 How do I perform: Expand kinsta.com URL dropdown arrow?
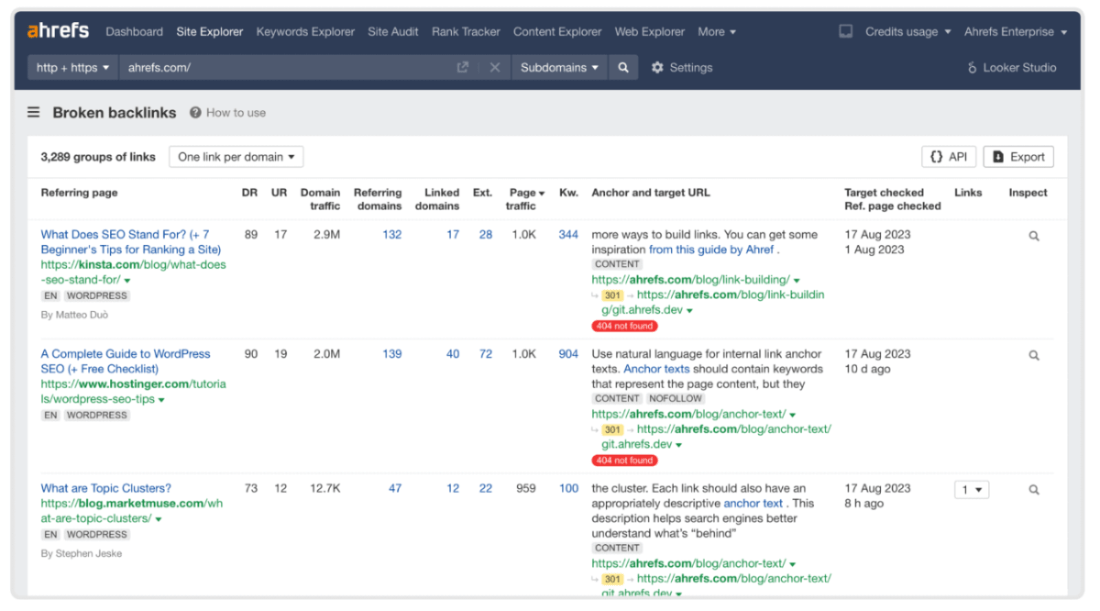127,281
